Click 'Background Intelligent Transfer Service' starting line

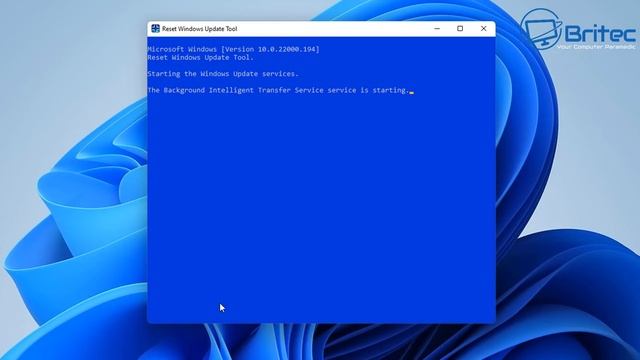point(278,90)
